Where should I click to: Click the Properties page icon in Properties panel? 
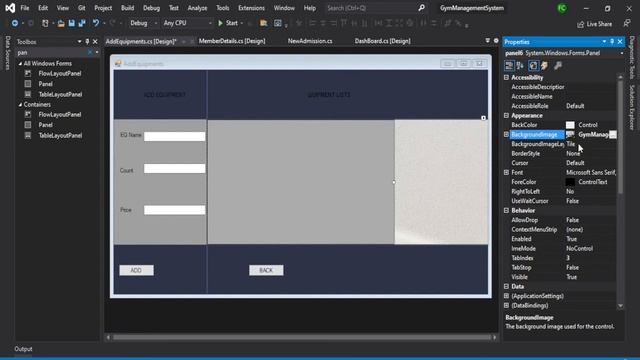pyautogui.click(x=533, y=65)
